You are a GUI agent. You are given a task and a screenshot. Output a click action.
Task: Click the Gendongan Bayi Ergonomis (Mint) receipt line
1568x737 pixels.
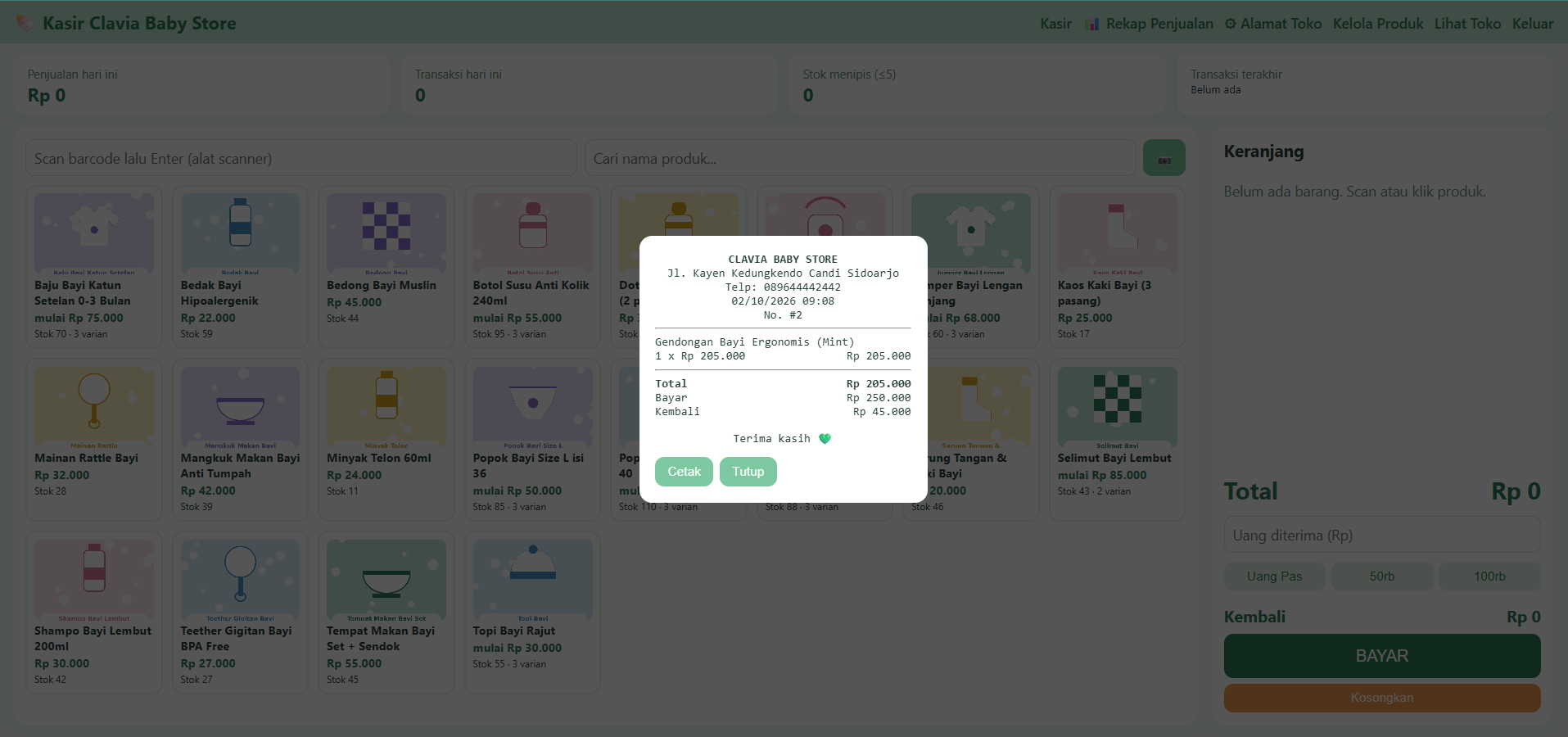[754, 342]
